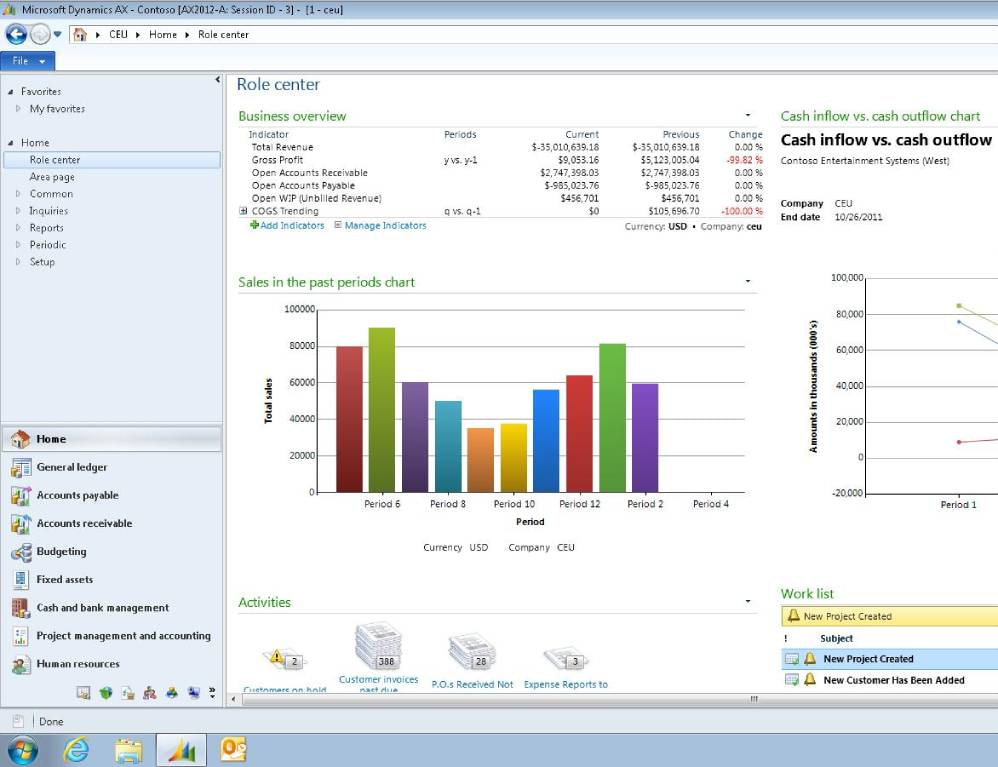Click Home in the breadcrumb path
Image resolution: width=998 pixels, height=767 pixels.
(x=163, y=34)
